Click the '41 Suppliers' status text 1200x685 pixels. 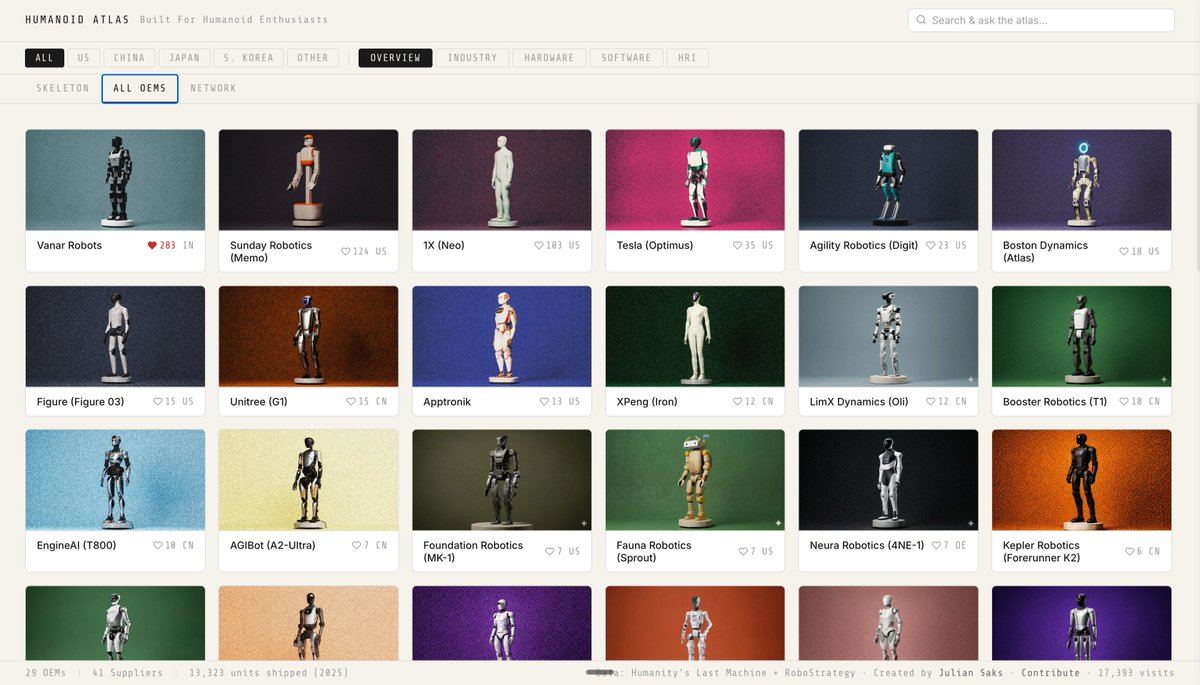point(127,673)
